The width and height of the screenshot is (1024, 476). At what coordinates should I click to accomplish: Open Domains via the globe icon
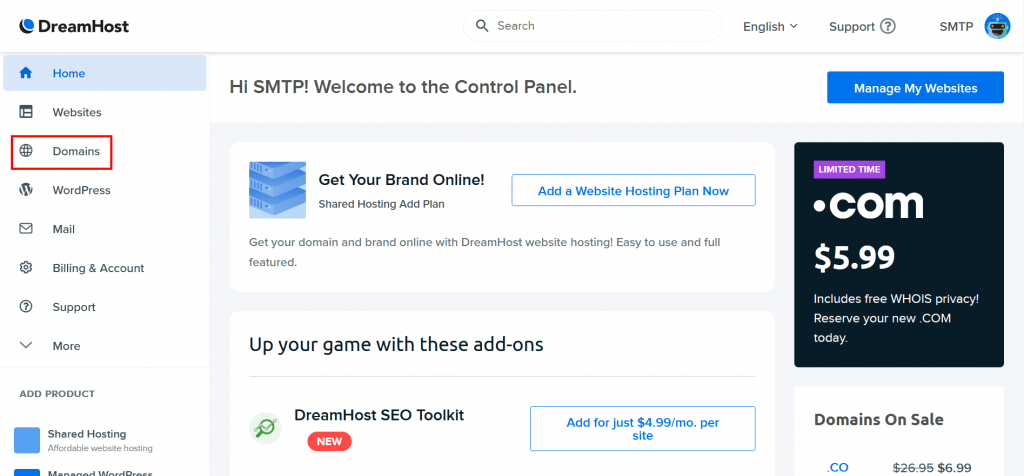click(26, 151)
